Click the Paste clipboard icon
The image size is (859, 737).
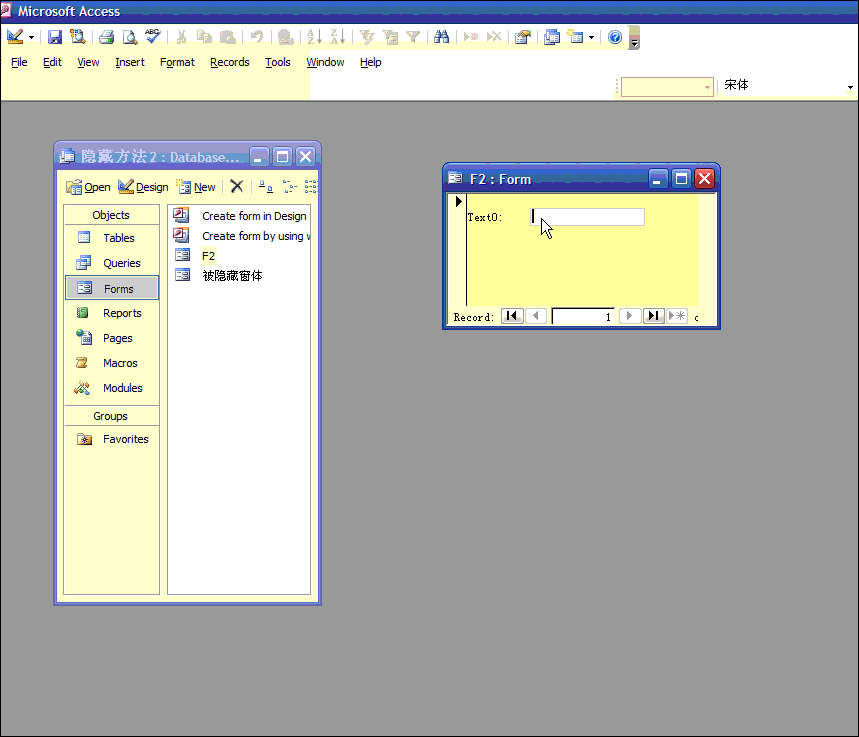(x=228, y=37)
